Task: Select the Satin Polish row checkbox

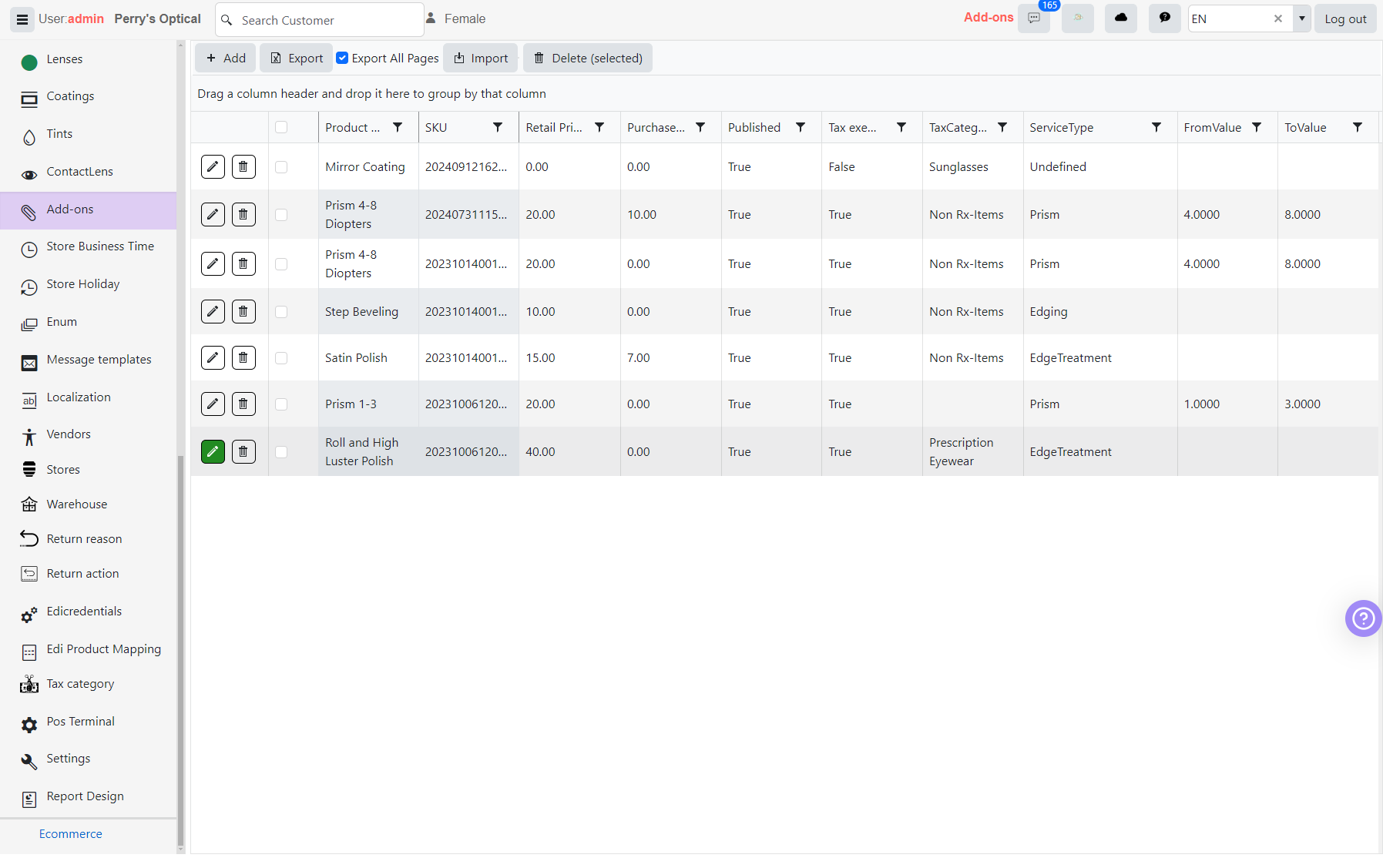Action: [281, 357]
